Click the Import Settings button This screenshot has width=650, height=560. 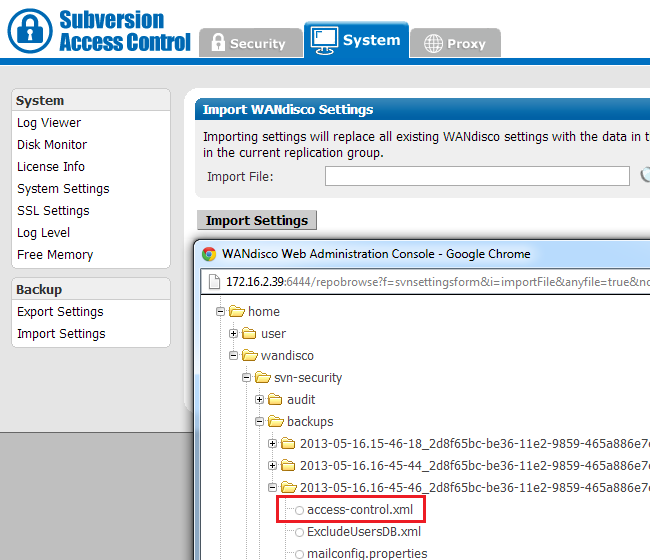pyautogui.click(x=257, y=220)
